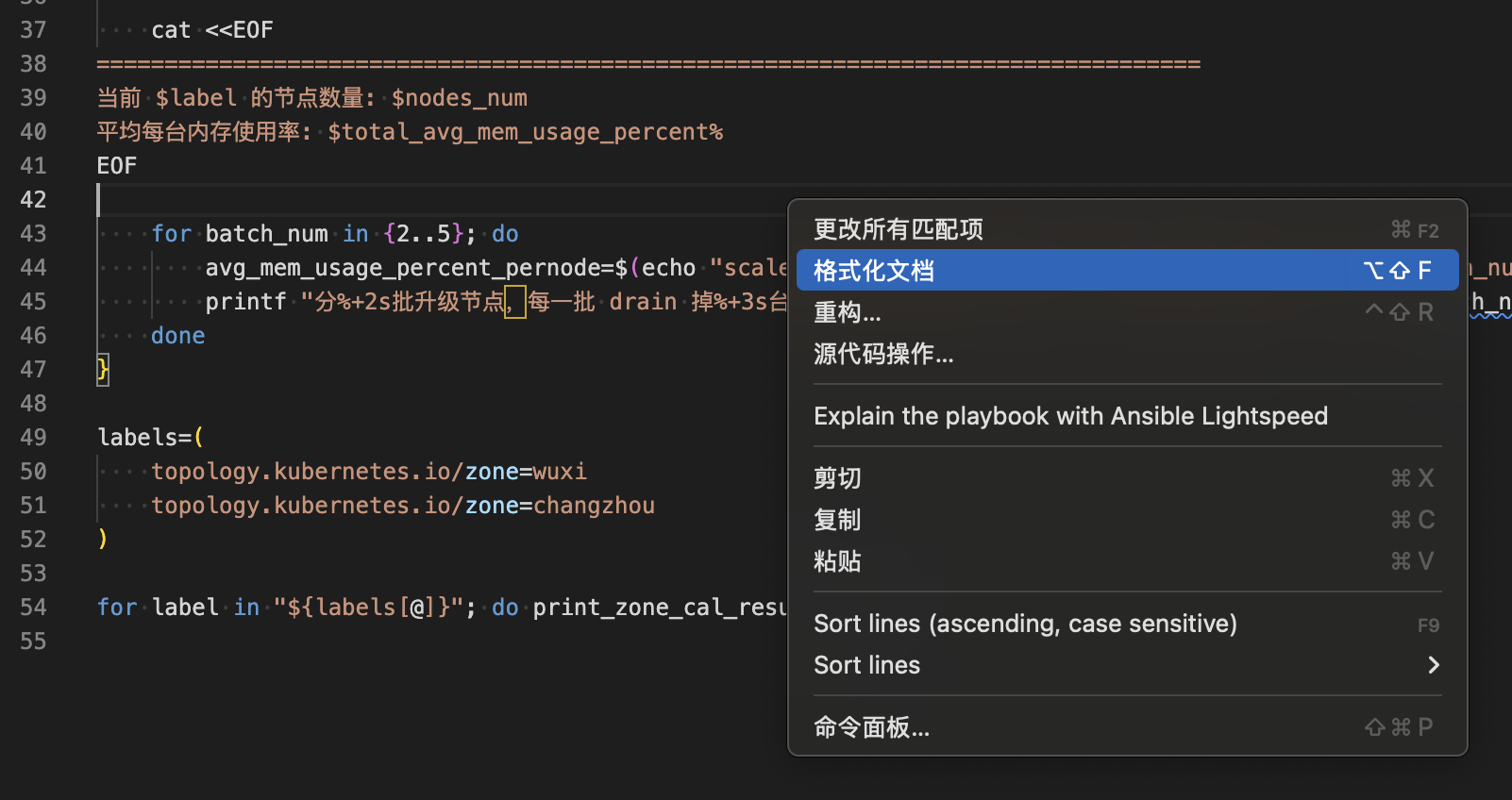Click print_zone_cal_resu call on line 54
The width and height of the screenshot is (1512, 800).
pos(660,608)
